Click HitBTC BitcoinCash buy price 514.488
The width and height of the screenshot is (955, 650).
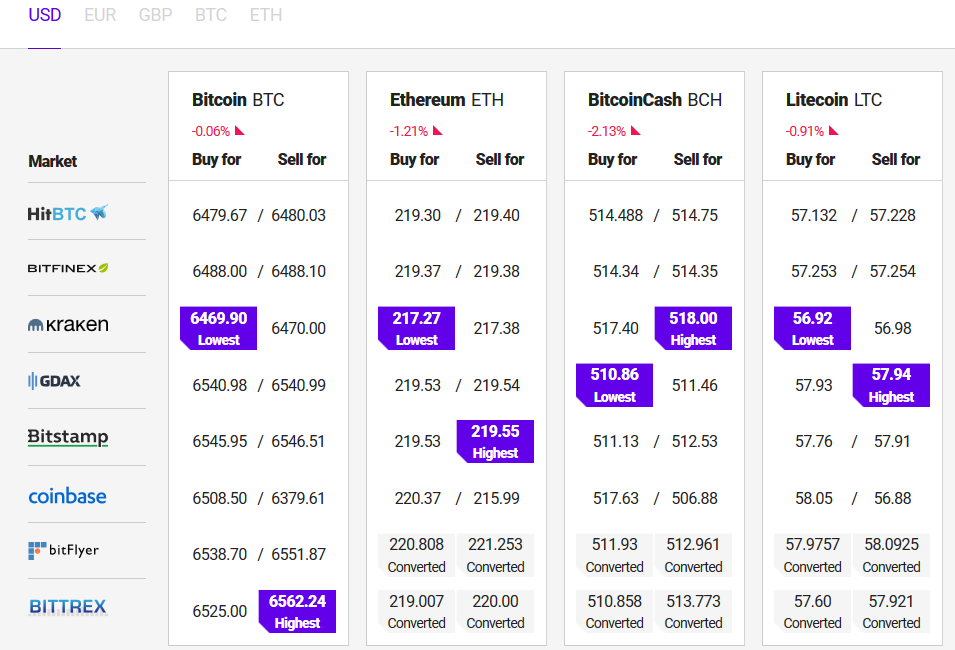tap(616, 215)
